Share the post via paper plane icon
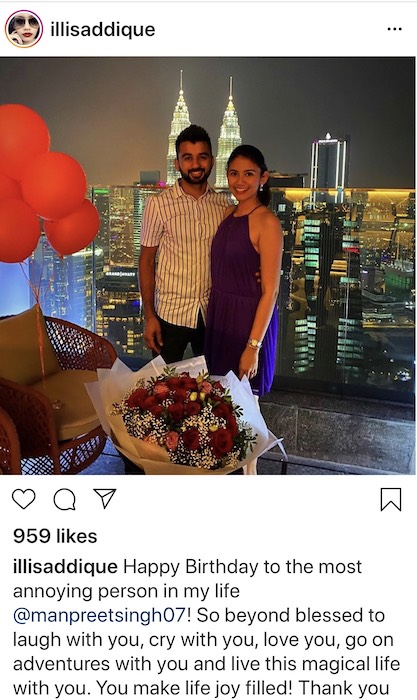This screenshot has height=700, width=417. coord(104,498)
